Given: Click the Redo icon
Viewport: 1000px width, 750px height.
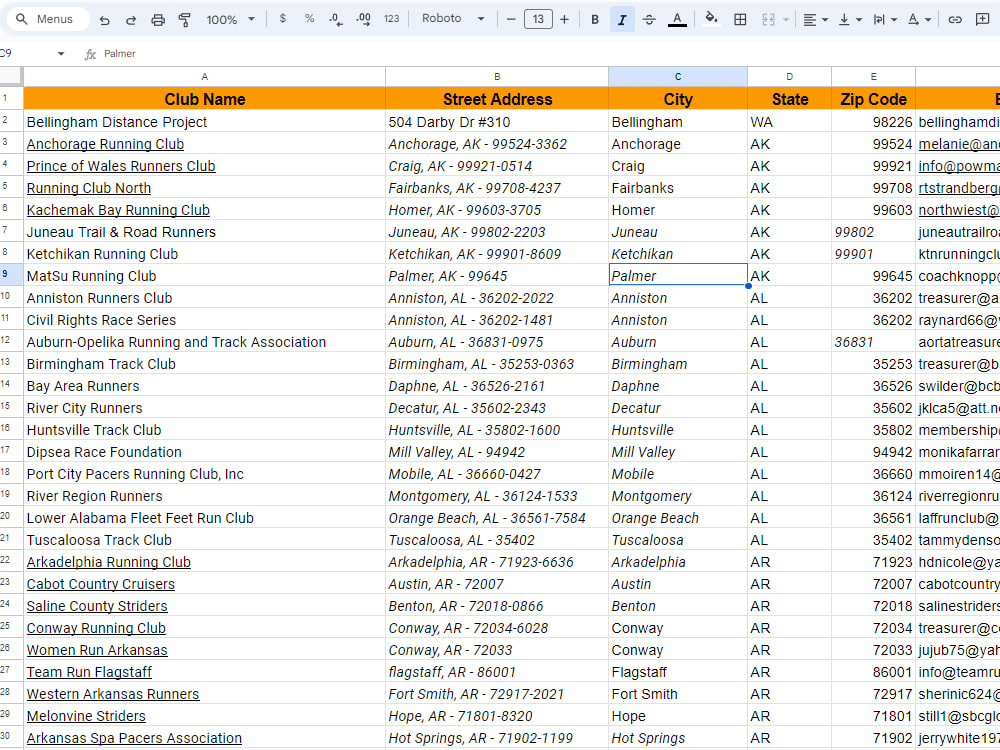Looking at the screenshot, I should 131,20.
